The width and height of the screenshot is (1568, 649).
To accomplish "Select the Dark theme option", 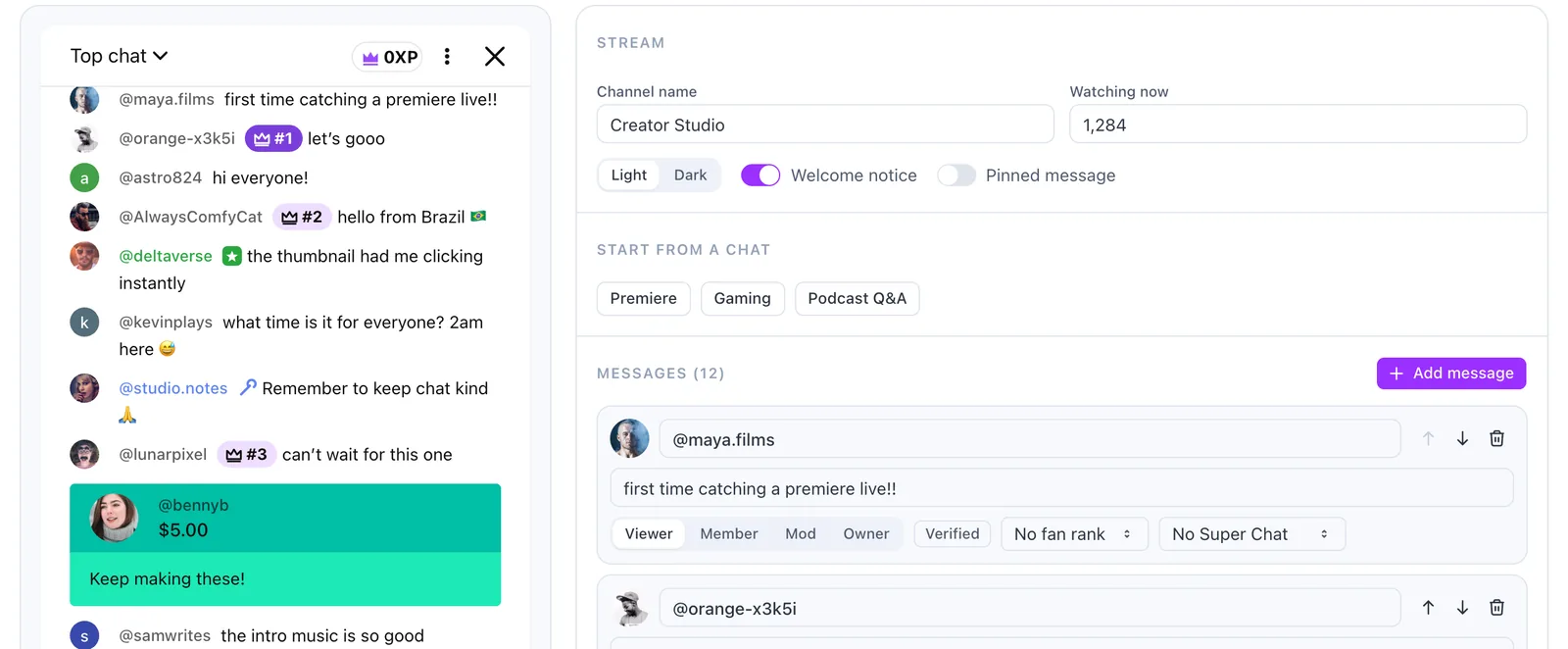I will (690, 175).
